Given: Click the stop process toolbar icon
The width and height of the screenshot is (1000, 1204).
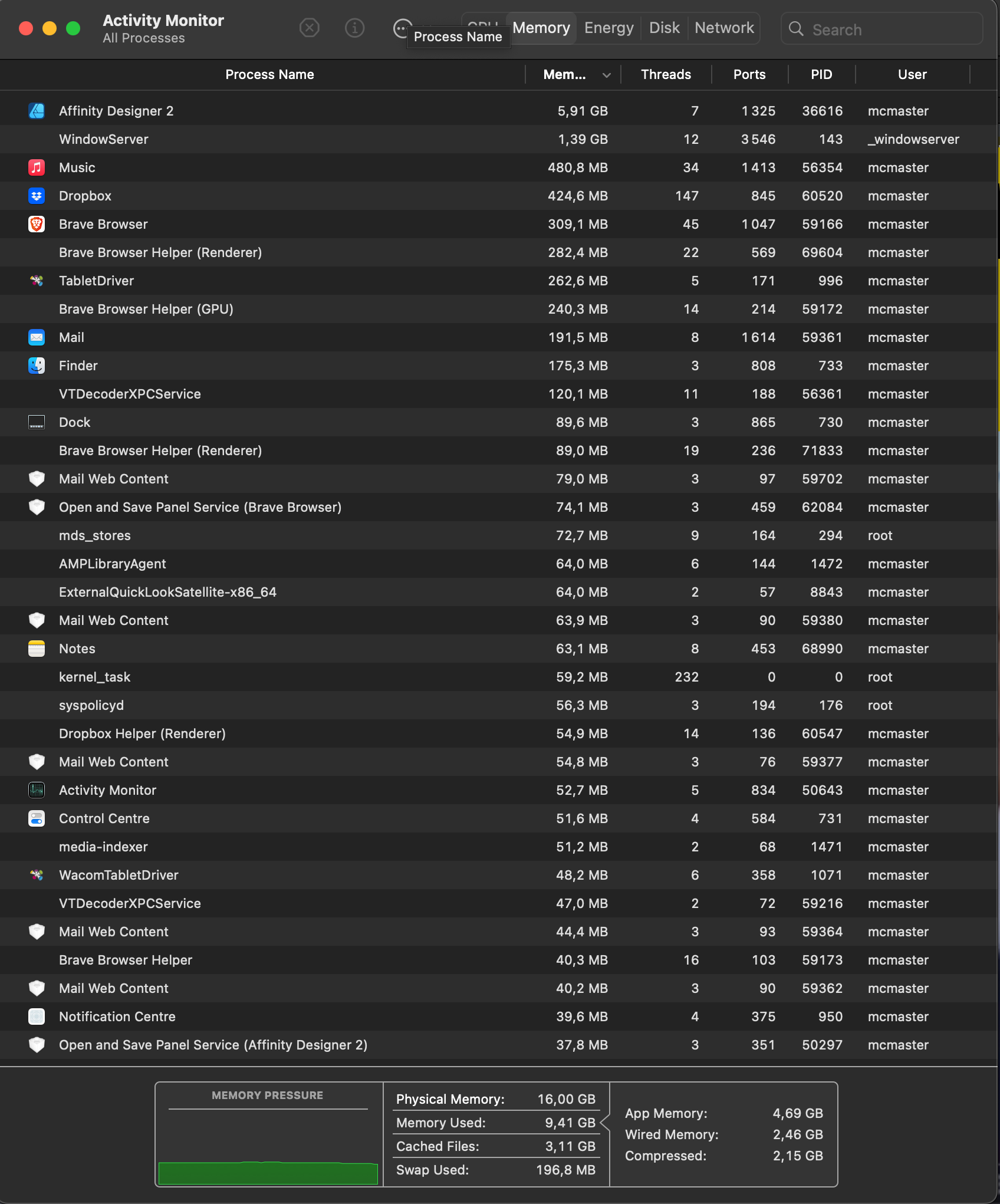Looking at the screenshot, I should [309, 28].
